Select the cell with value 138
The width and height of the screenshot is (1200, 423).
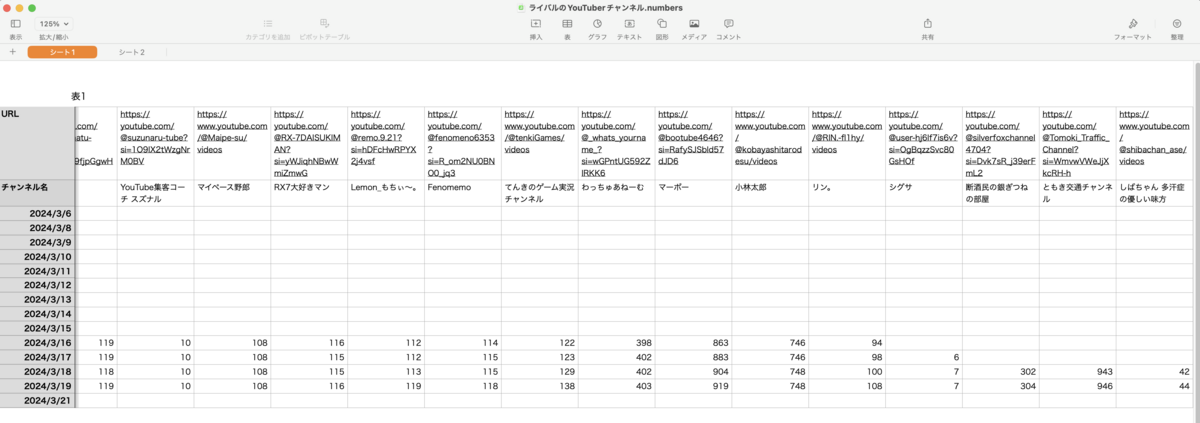click(540, 386)
